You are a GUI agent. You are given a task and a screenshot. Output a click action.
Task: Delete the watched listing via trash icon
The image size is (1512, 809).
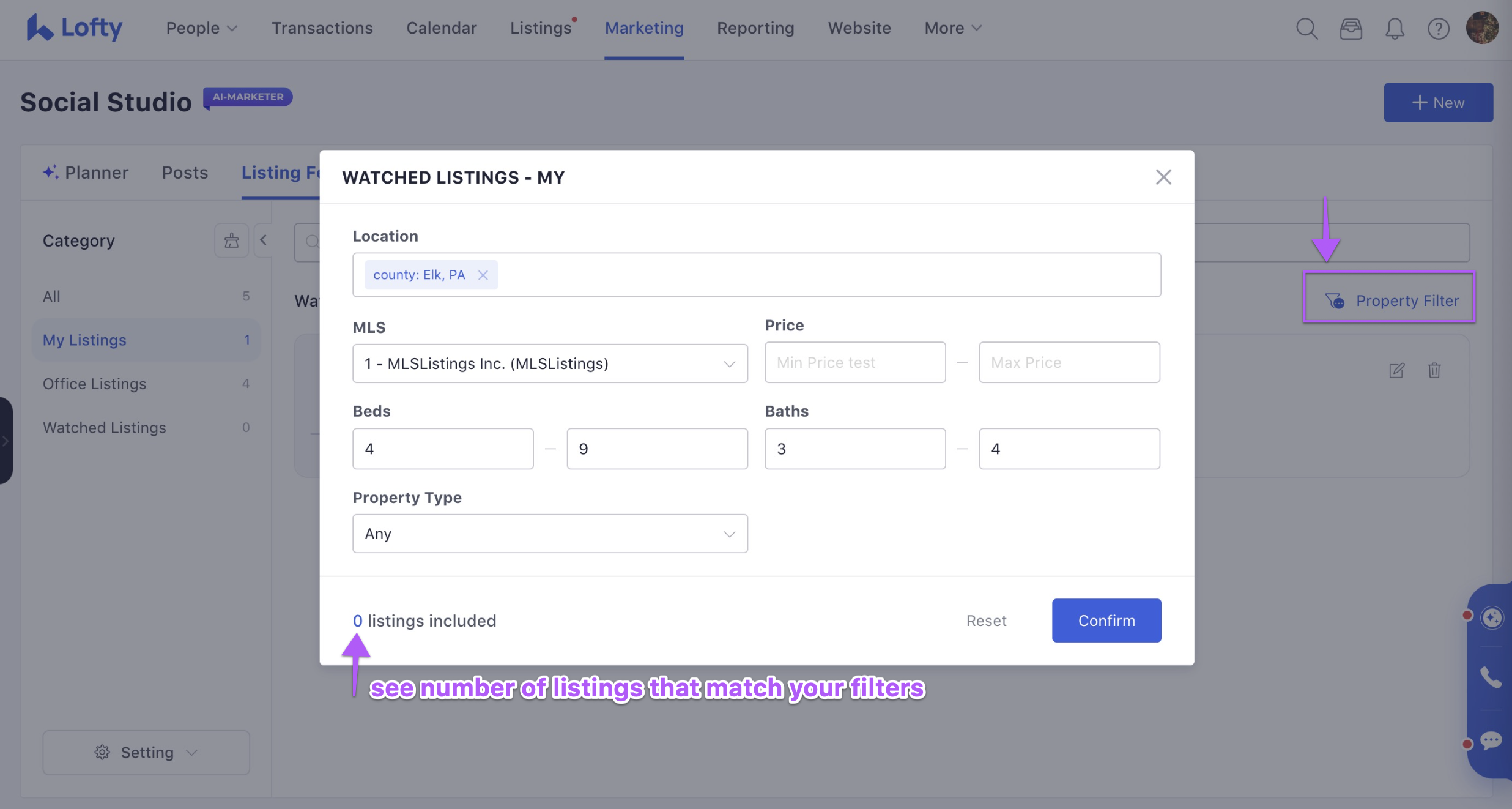point(1434,371)
